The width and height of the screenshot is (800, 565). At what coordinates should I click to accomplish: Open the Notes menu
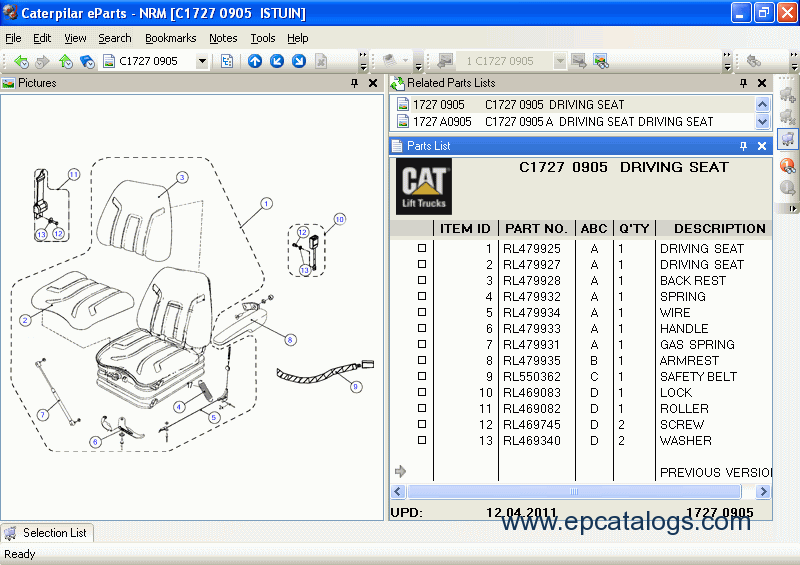coord(223,38)
